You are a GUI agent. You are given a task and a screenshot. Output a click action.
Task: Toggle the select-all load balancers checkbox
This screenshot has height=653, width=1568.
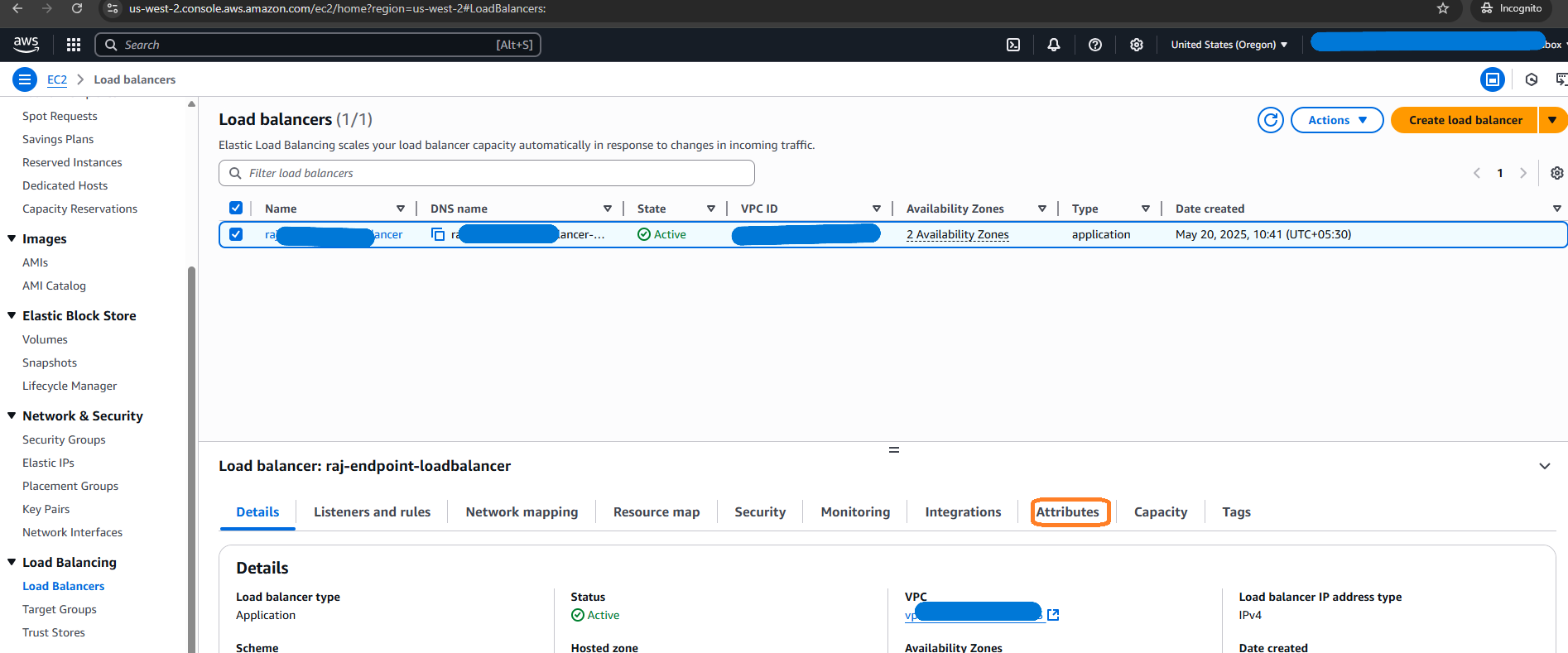pos(236,209)
